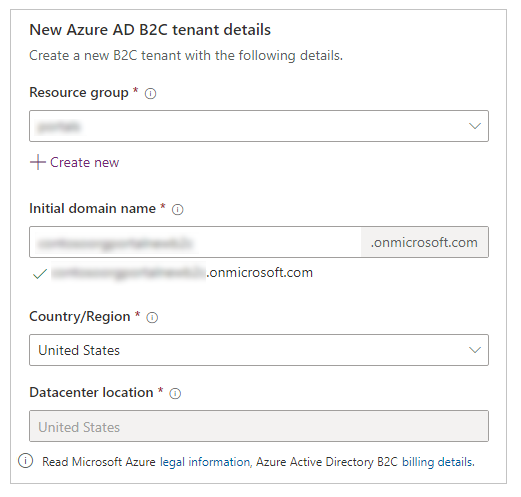Expand the Country/Region chevron arrow

(x=475, y=350)
